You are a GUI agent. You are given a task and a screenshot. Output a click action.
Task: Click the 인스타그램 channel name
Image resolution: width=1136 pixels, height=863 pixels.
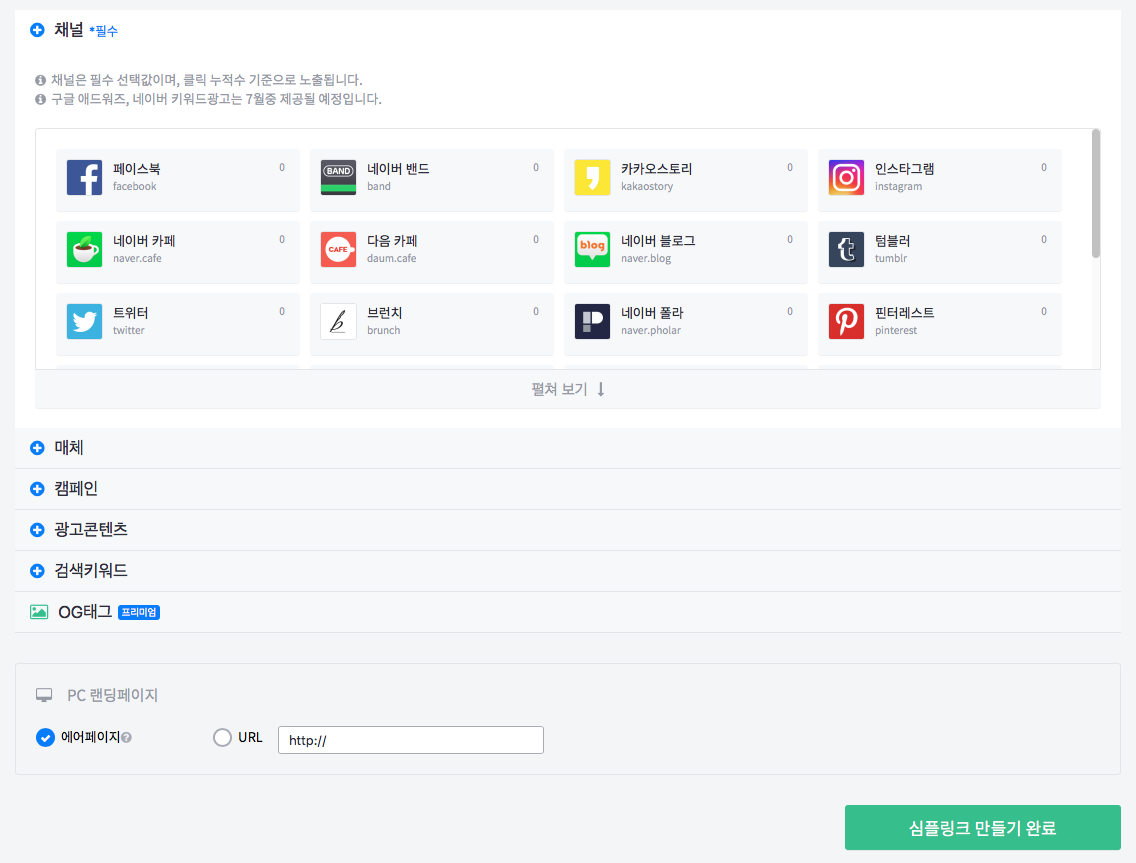coord(904,169)
